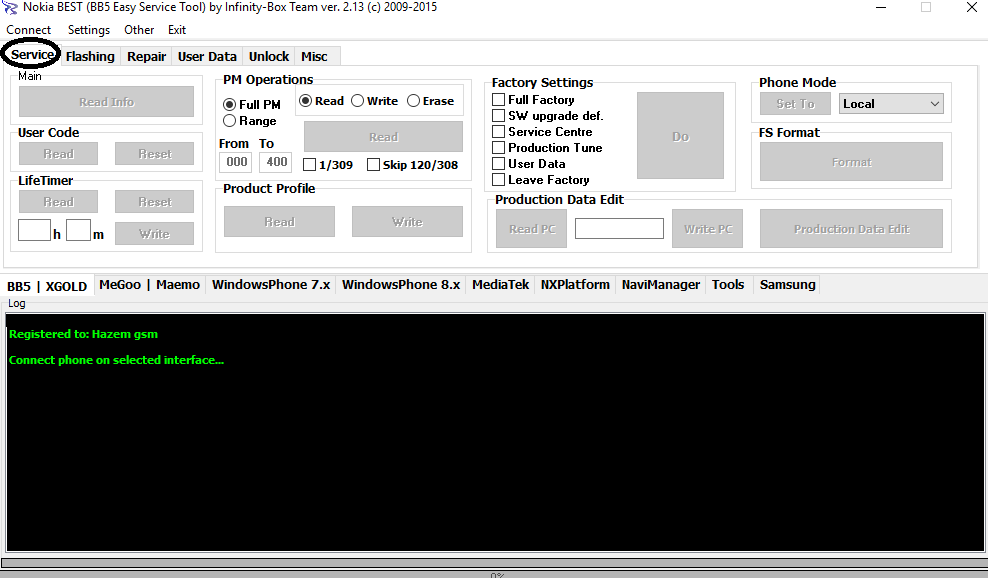Click the Write PC button
This screenshot has width=988, height=578.
coord(708,229)
